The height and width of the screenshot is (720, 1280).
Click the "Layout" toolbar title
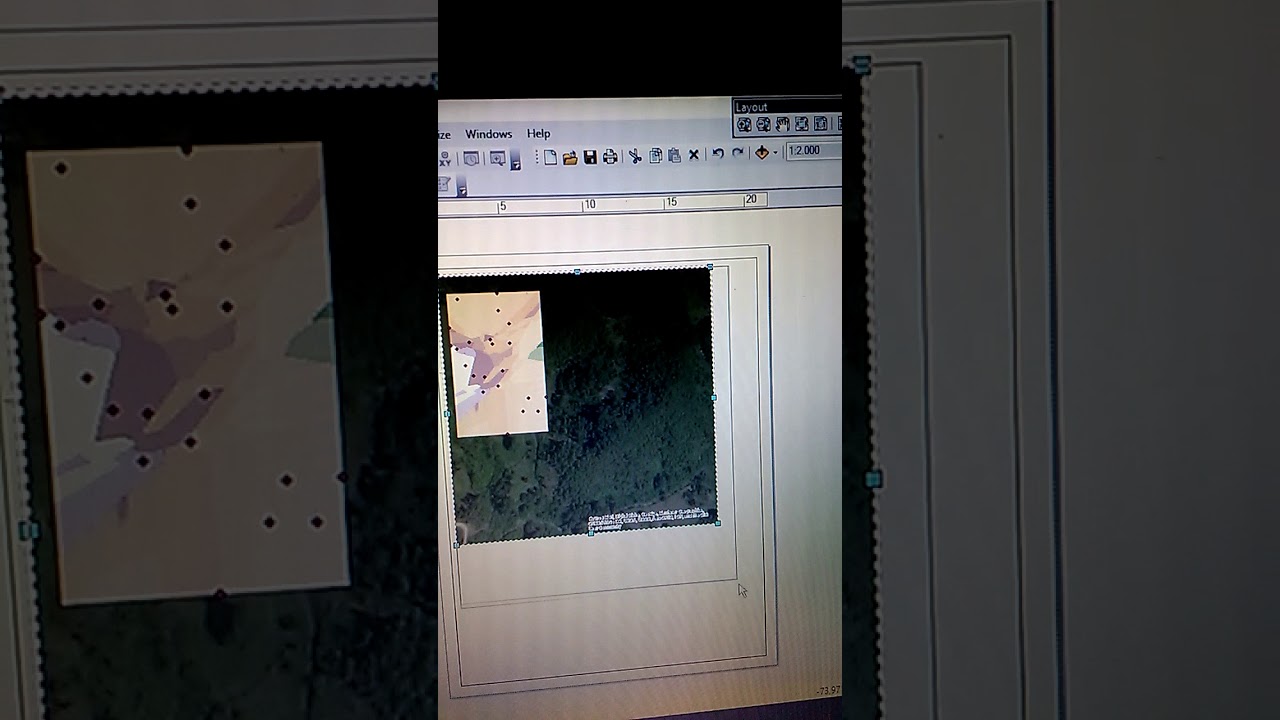click(x=751, y=107)
